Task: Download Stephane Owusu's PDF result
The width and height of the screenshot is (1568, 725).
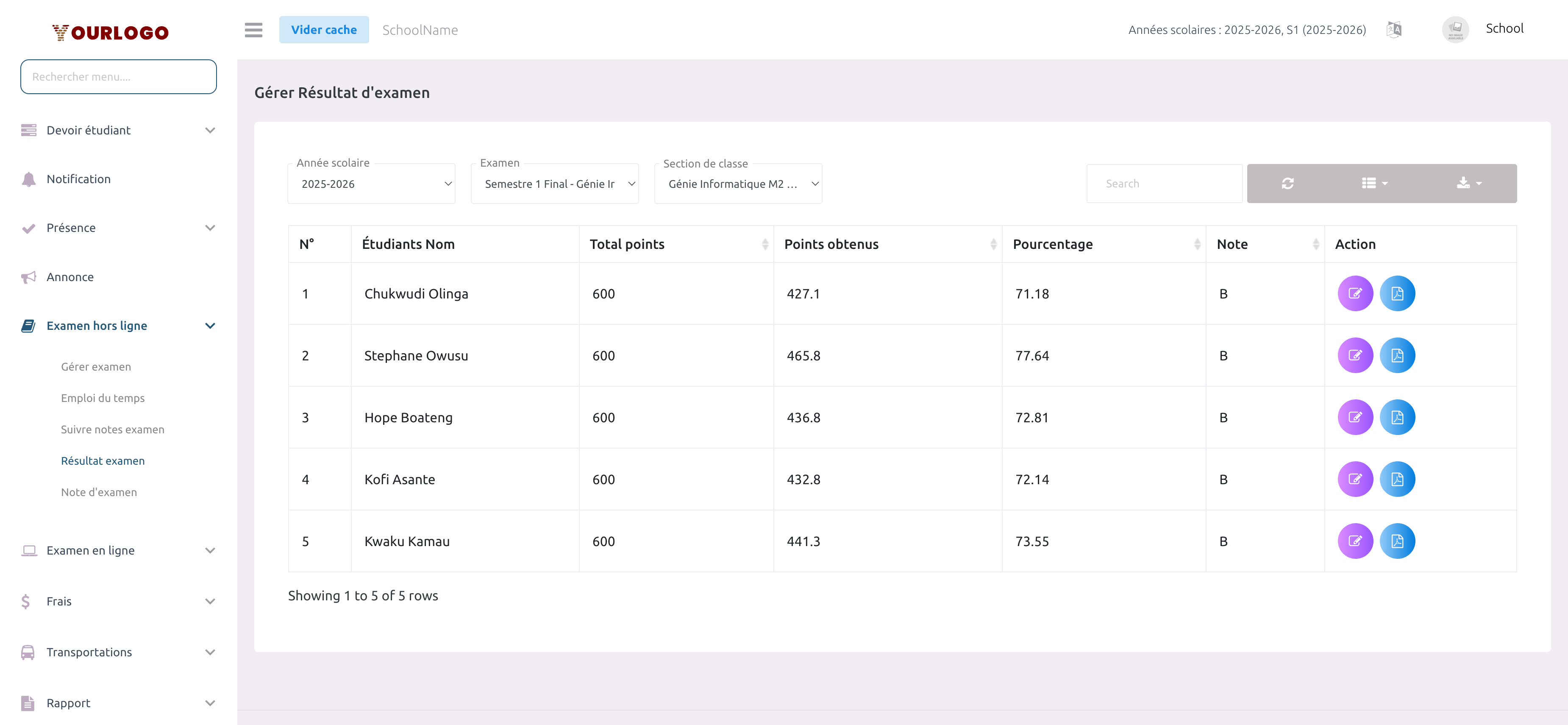Action: (1397, 355)
